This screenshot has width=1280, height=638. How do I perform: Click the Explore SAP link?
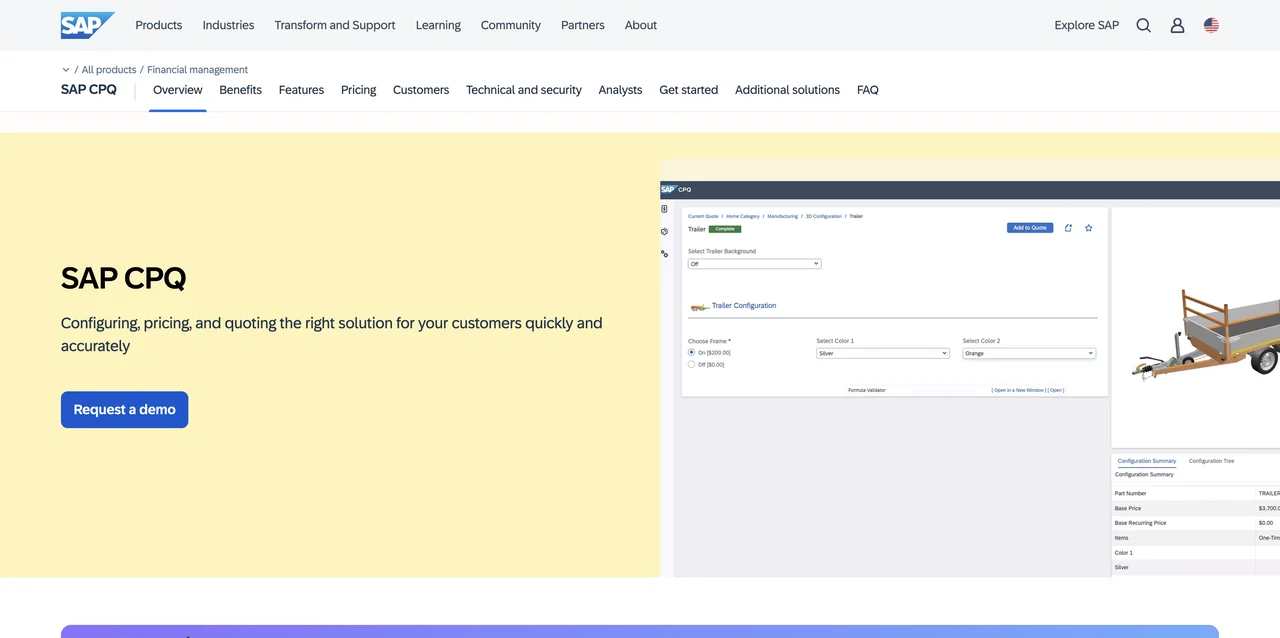(1087, 25)
